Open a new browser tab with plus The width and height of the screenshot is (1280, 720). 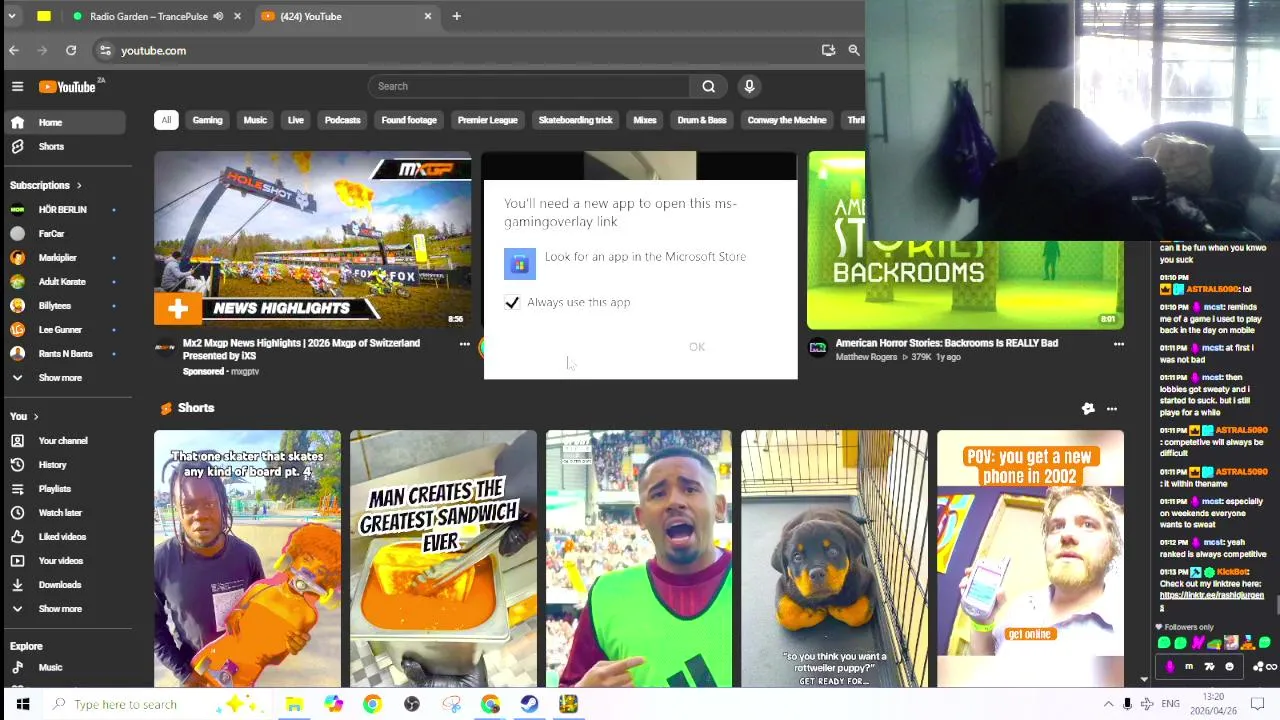(x=456, y=16)
